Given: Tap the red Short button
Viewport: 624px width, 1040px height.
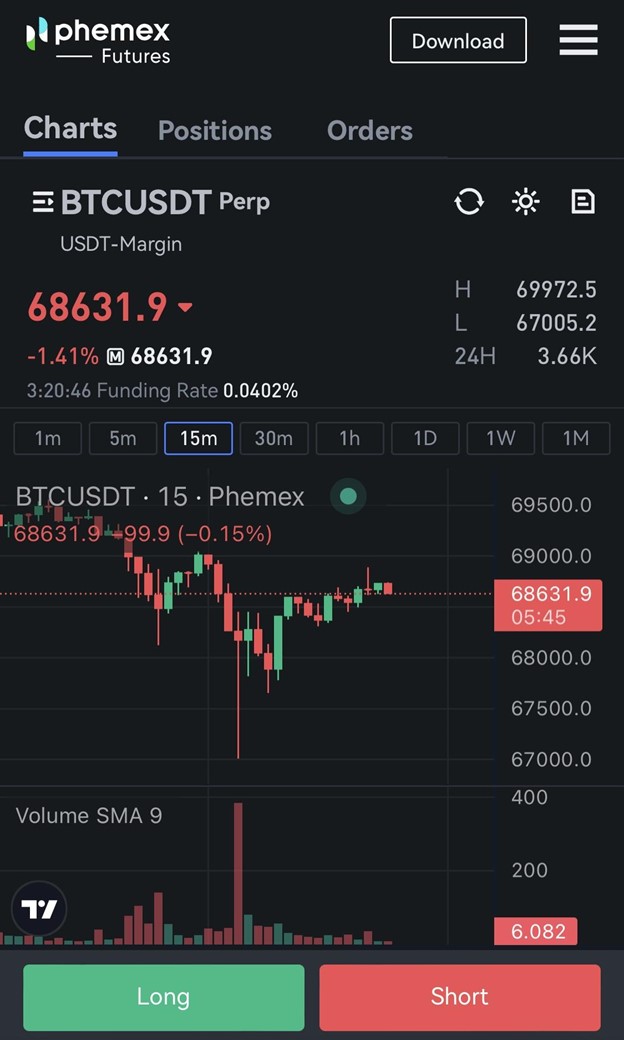Looking at the screenshot, I should point(460,997).
